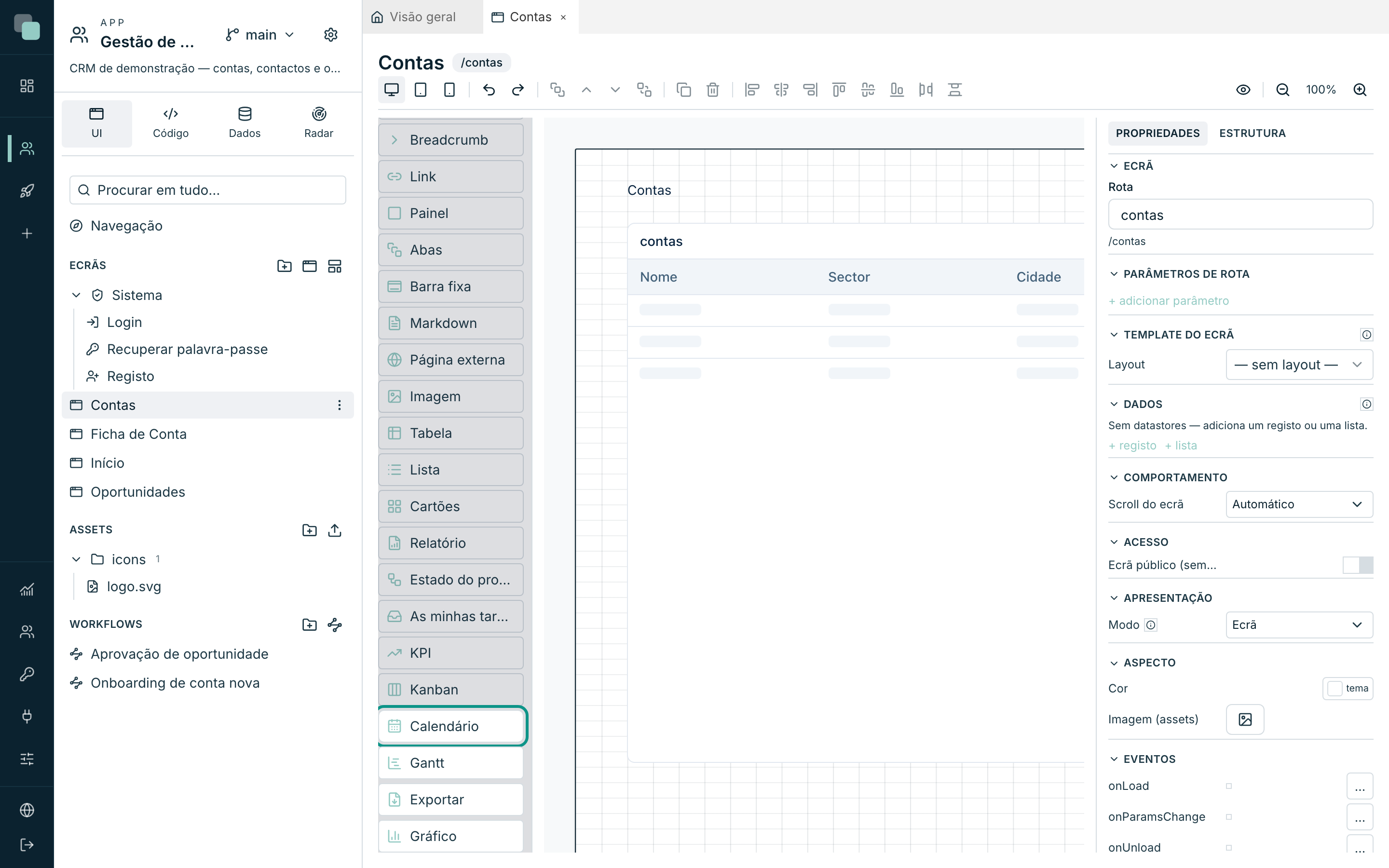Choose theme color swatch for Cor
Image resolution: width=1389 pixels, height=868 pixels.
[x=1348, y=688]
